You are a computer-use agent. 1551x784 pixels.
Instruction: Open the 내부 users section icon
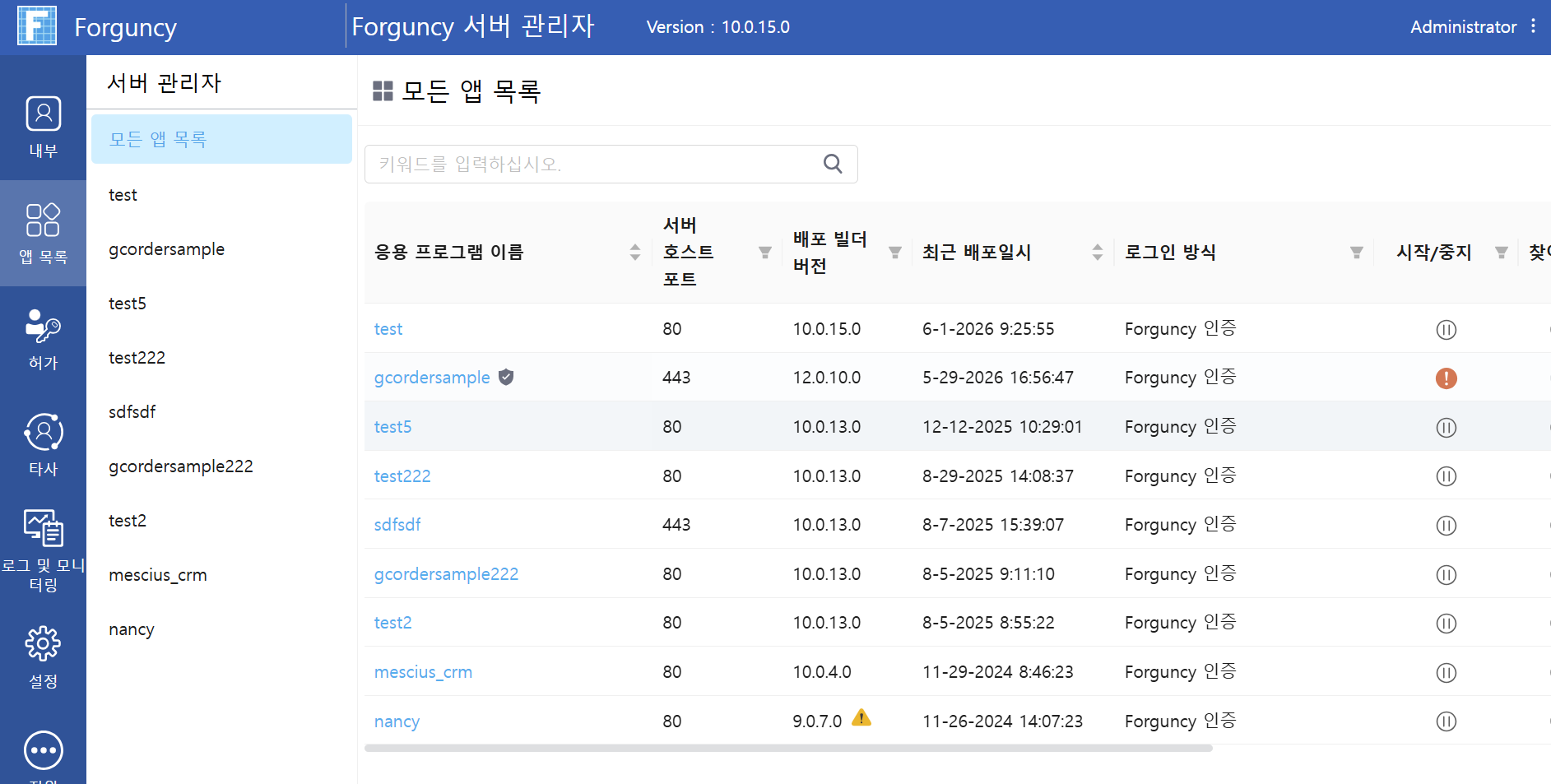pos(43,114)
